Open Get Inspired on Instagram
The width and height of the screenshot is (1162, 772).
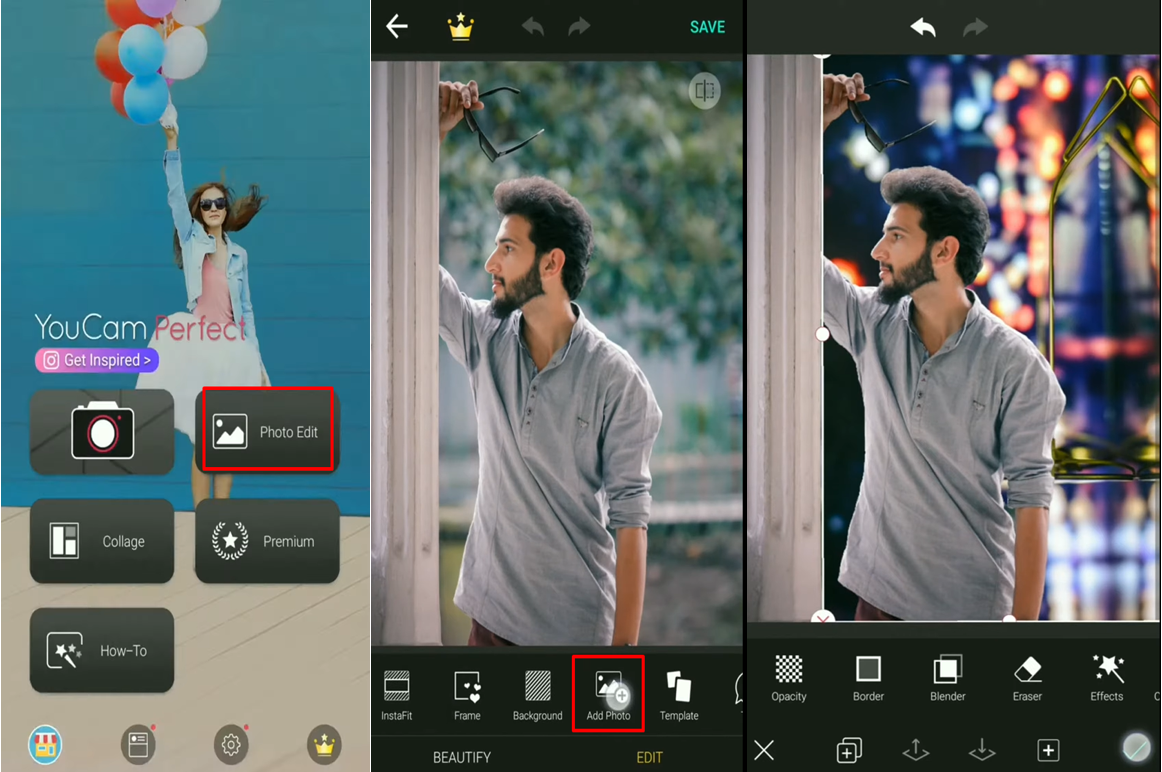(96, 360)
